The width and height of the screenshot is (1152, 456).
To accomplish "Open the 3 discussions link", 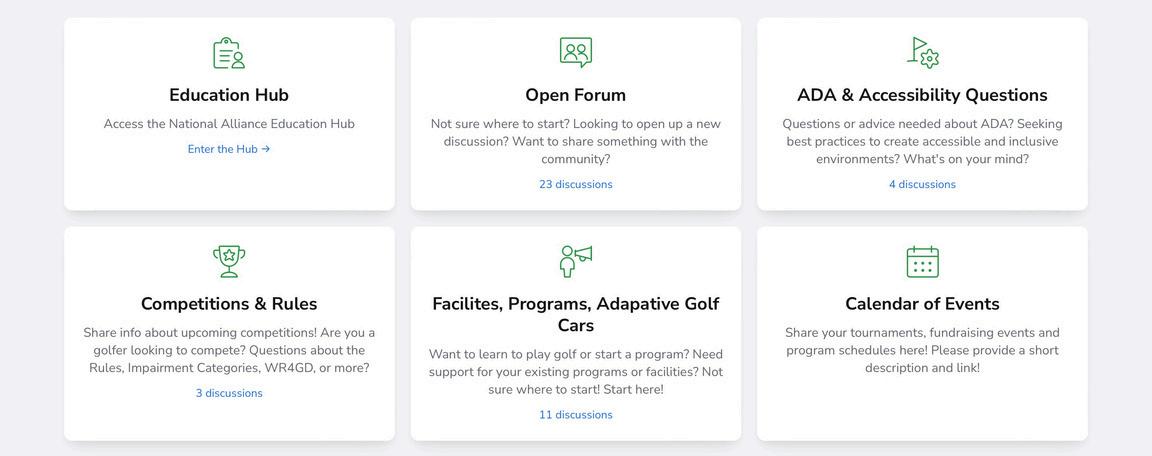I will (229, 393).
